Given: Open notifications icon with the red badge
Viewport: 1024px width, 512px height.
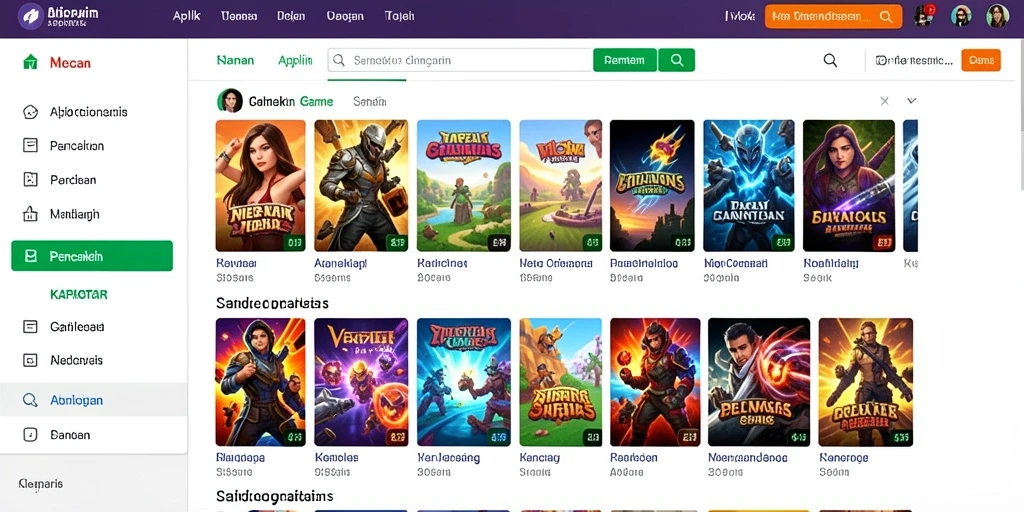Looking at the screenshot, I should click(x=924, y=16).
